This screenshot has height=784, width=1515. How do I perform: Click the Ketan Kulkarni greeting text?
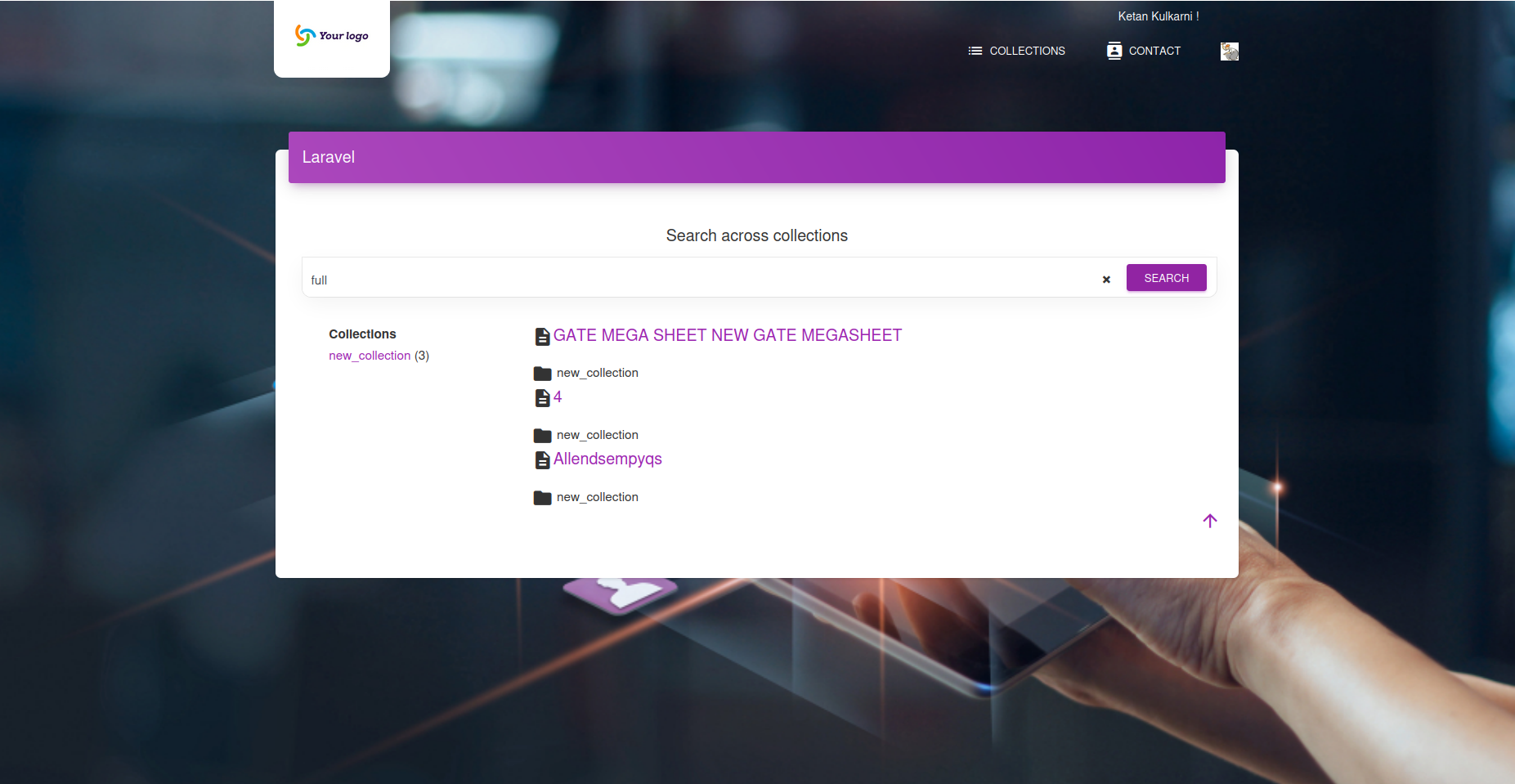(1159, 16)
